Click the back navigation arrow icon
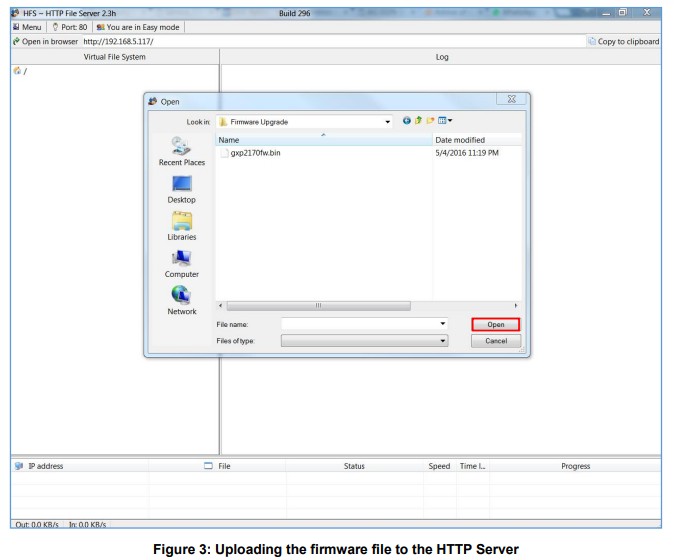 click(x=408, y=122)
